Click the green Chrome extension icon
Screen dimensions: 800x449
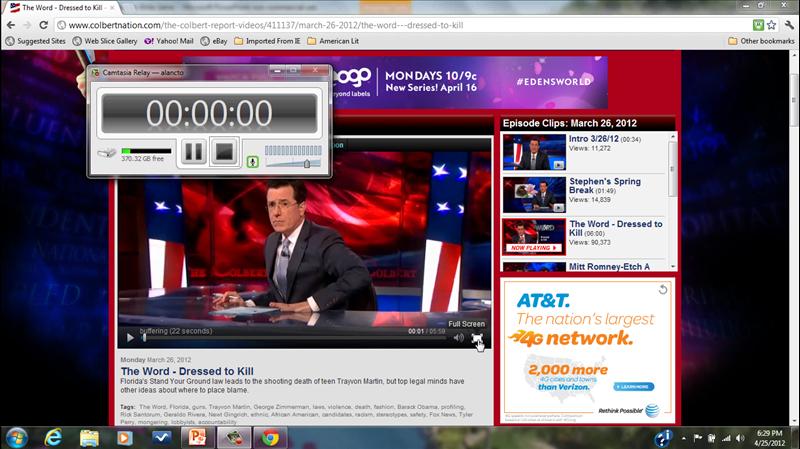pos(758,25)
